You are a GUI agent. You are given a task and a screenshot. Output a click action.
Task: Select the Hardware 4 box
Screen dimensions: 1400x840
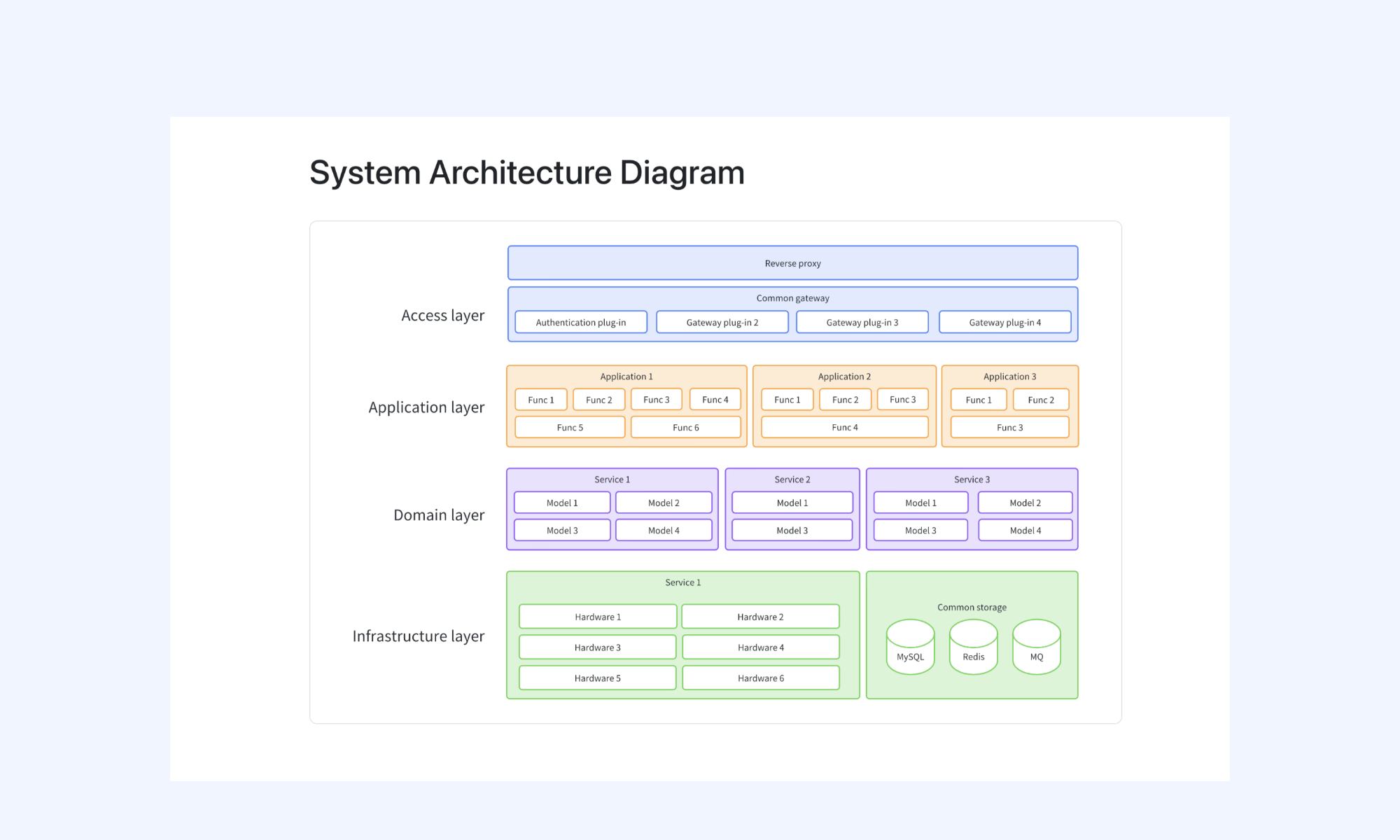[761, 647]
